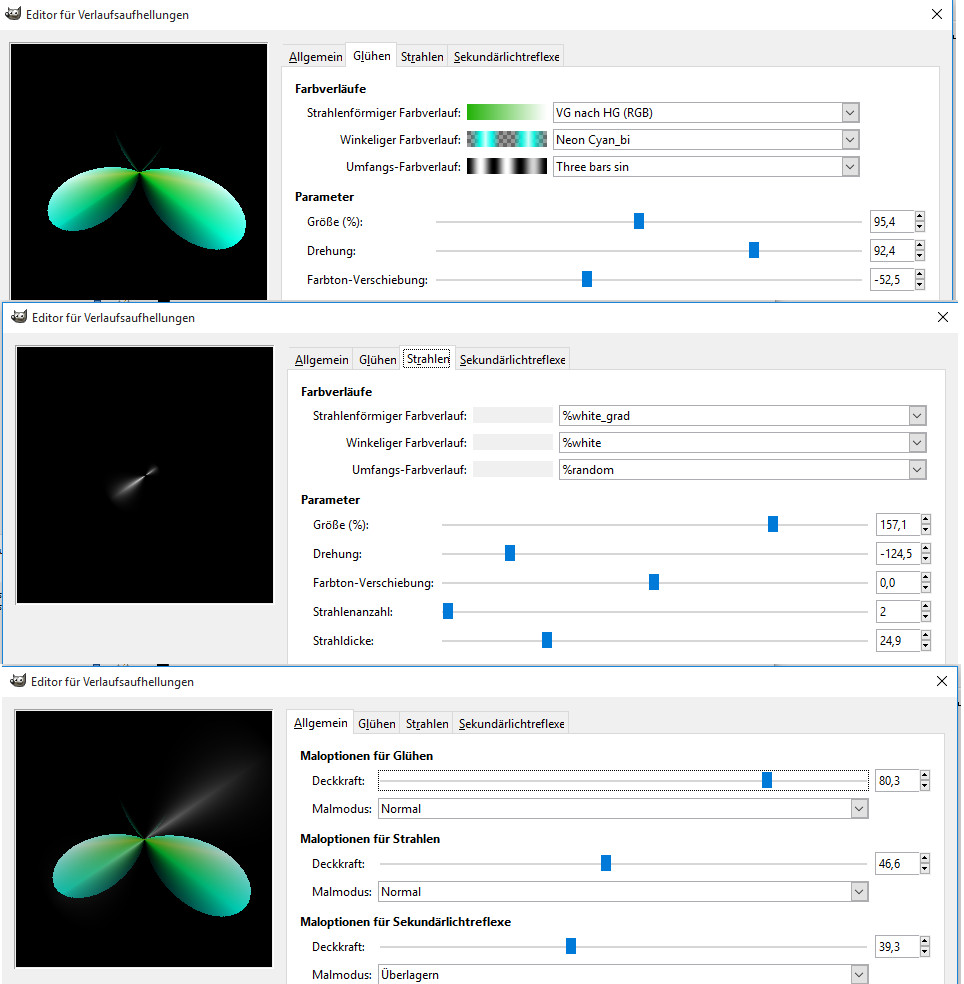Click the Größe slider in Strahlen tab

tap(773, 523)
